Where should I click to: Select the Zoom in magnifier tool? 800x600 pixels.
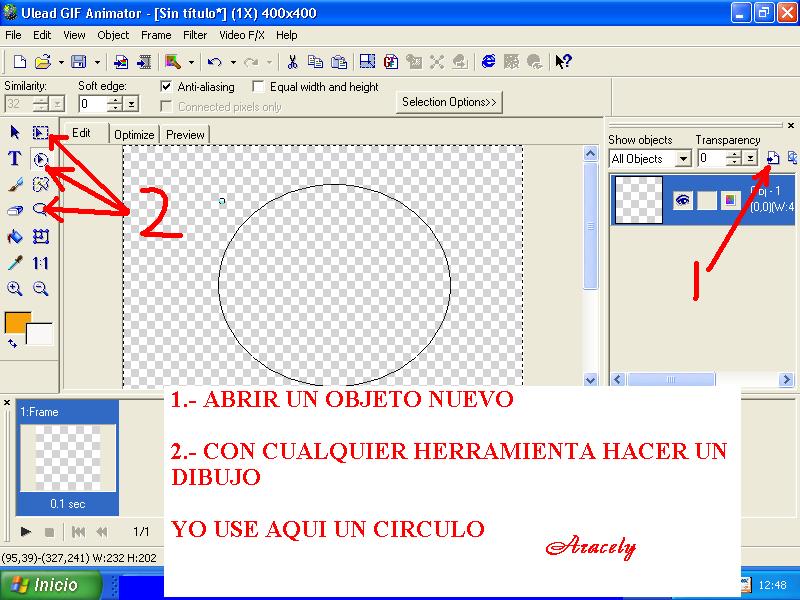click(15, 289)
